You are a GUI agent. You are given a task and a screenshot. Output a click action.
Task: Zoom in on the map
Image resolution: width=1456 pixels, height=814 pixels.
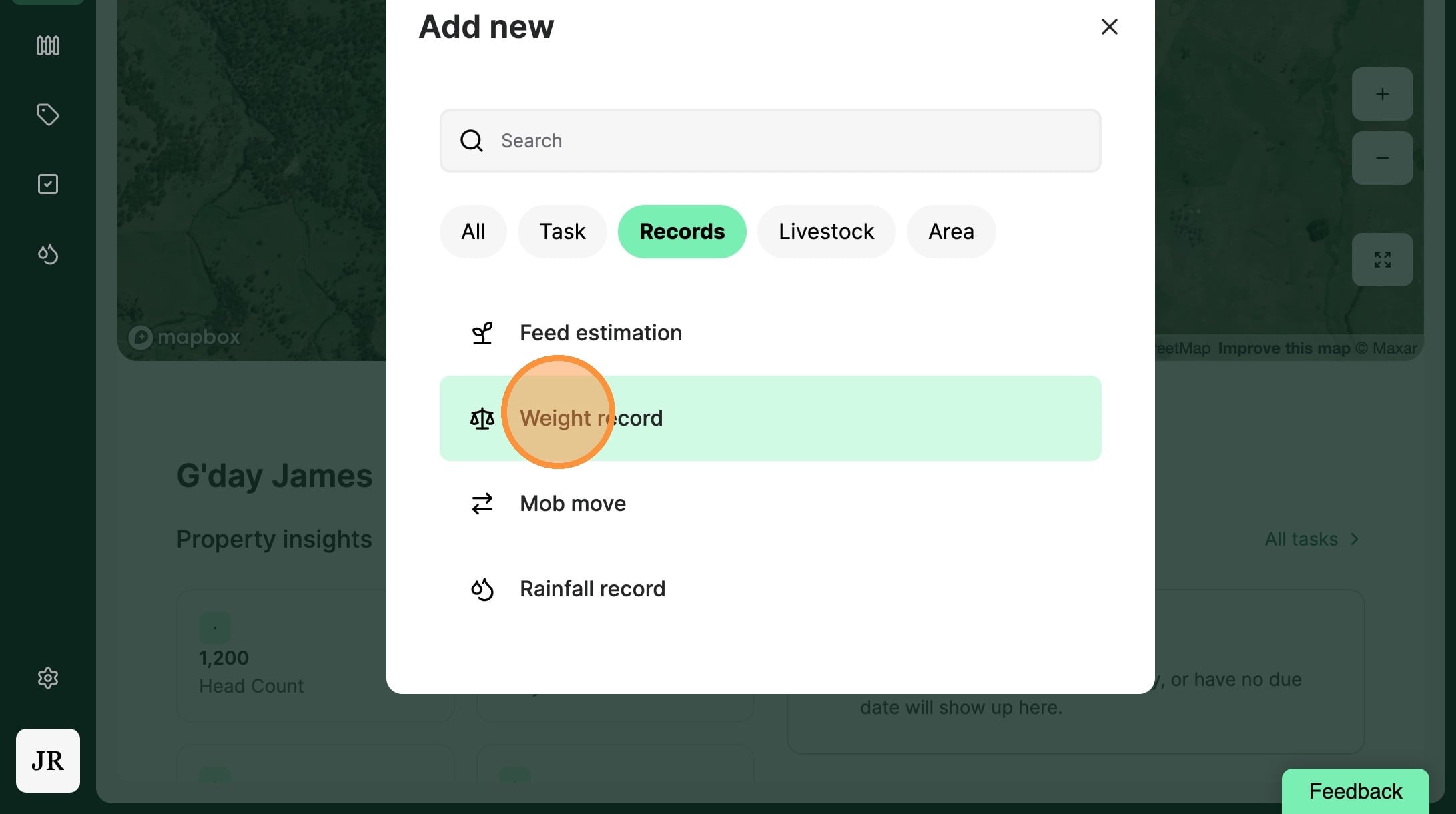1382,94
